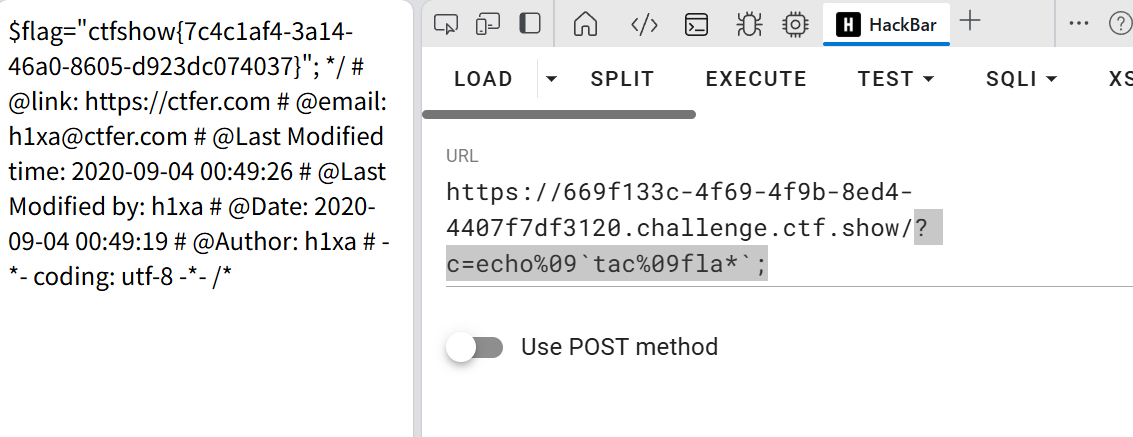Add more tools with plus icon
This screenshot has width=1133, height=437.
[970, 22]
